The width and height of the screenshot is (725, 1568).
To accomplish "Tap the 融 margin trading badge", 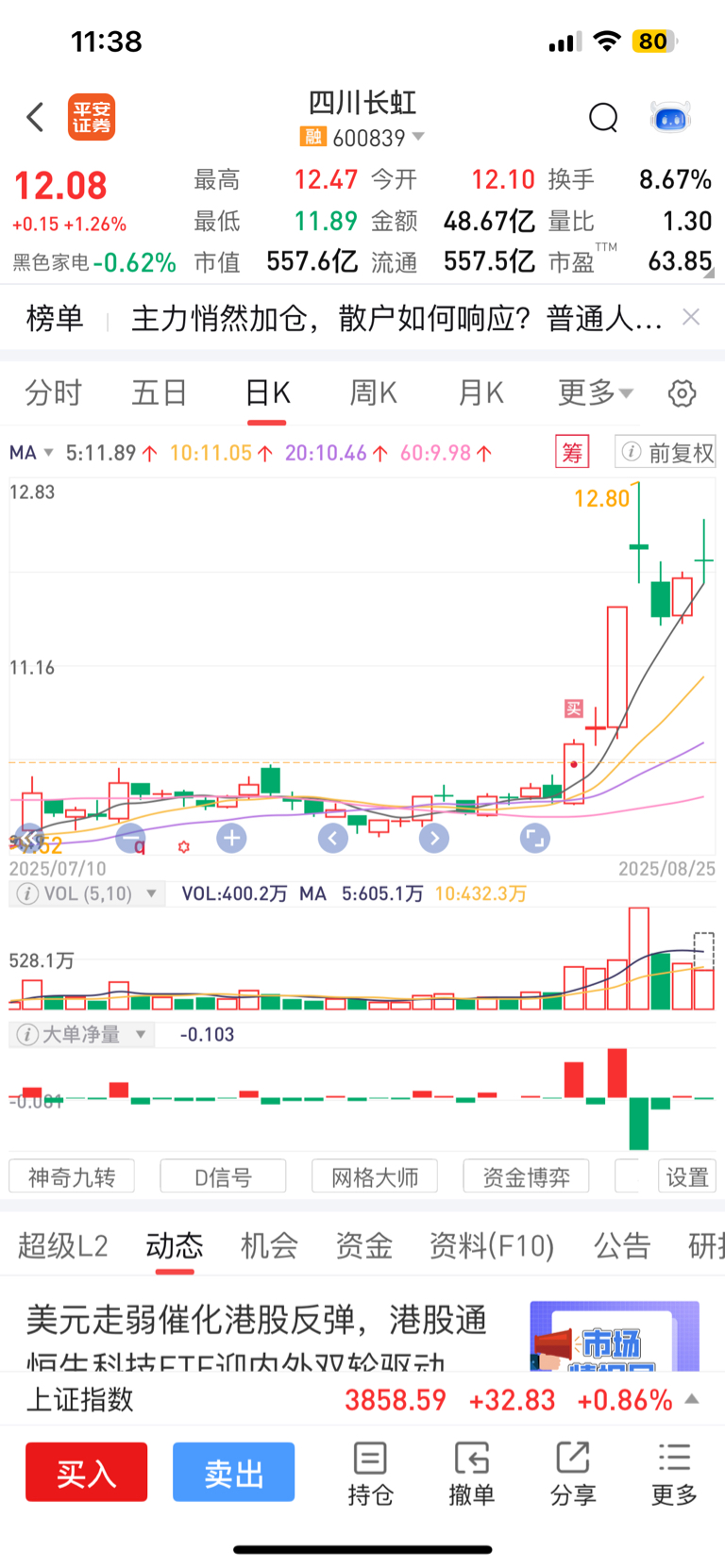I will tap(312, 137).
